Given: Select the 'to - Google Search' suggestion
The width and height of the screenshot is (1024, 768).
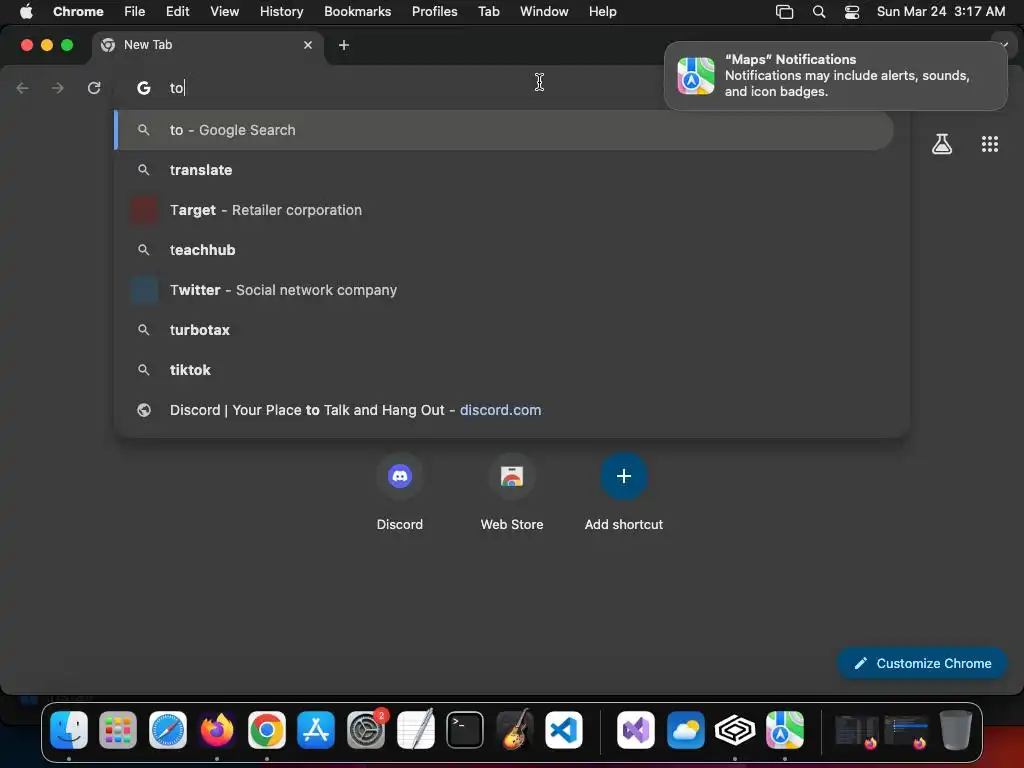Looking at the screenshot, I should 504,130.
